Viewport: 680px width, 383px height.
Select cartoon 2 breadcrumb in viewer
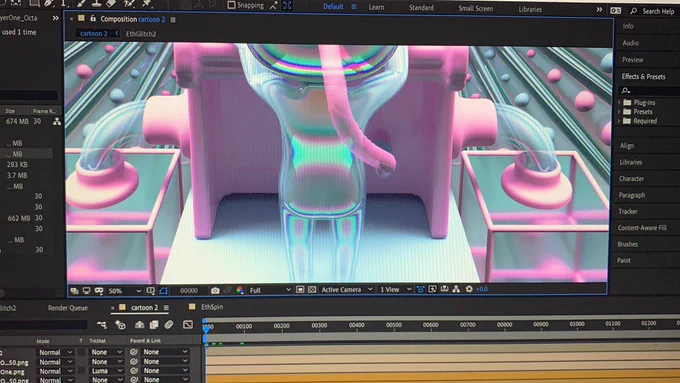point(94,33)
